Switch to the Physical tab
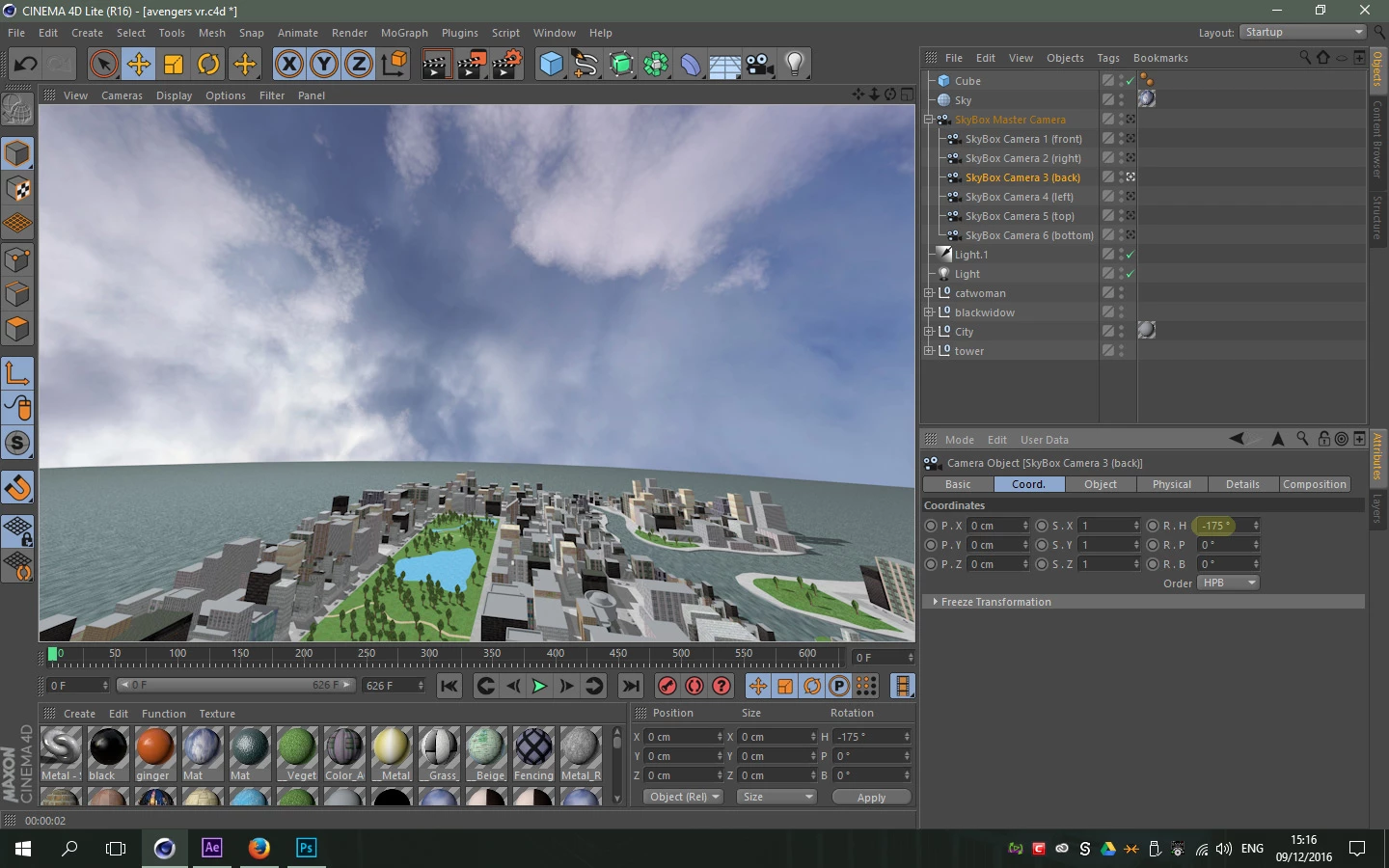 (x=1172, y=484)
